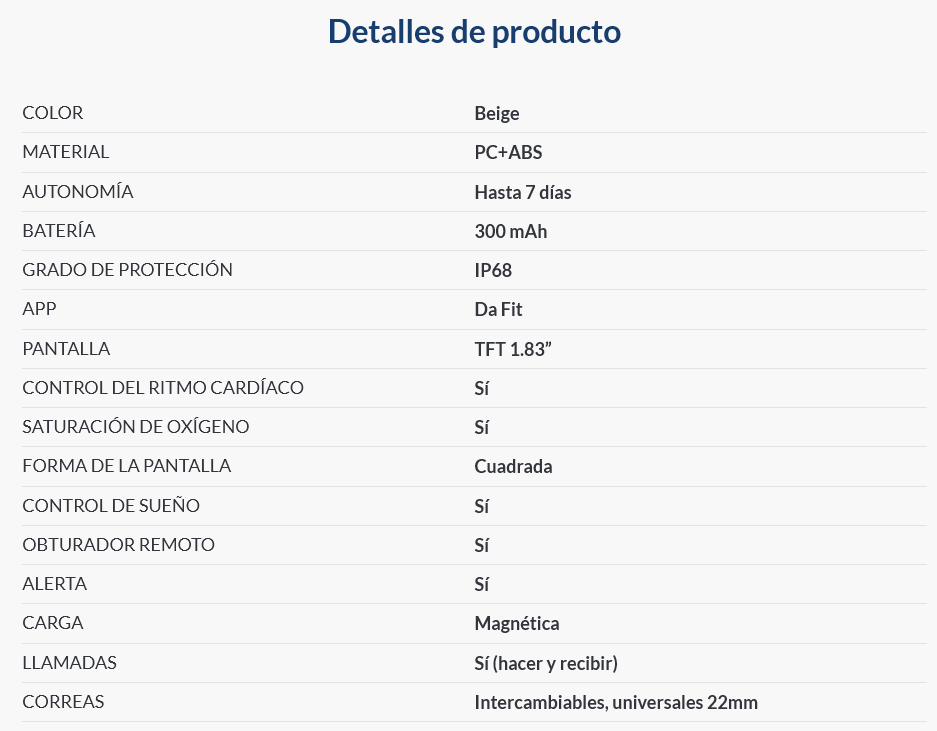Click the PC+ABS material value
Viewport: 937px width, 731px height.
[x=508, y=153]
